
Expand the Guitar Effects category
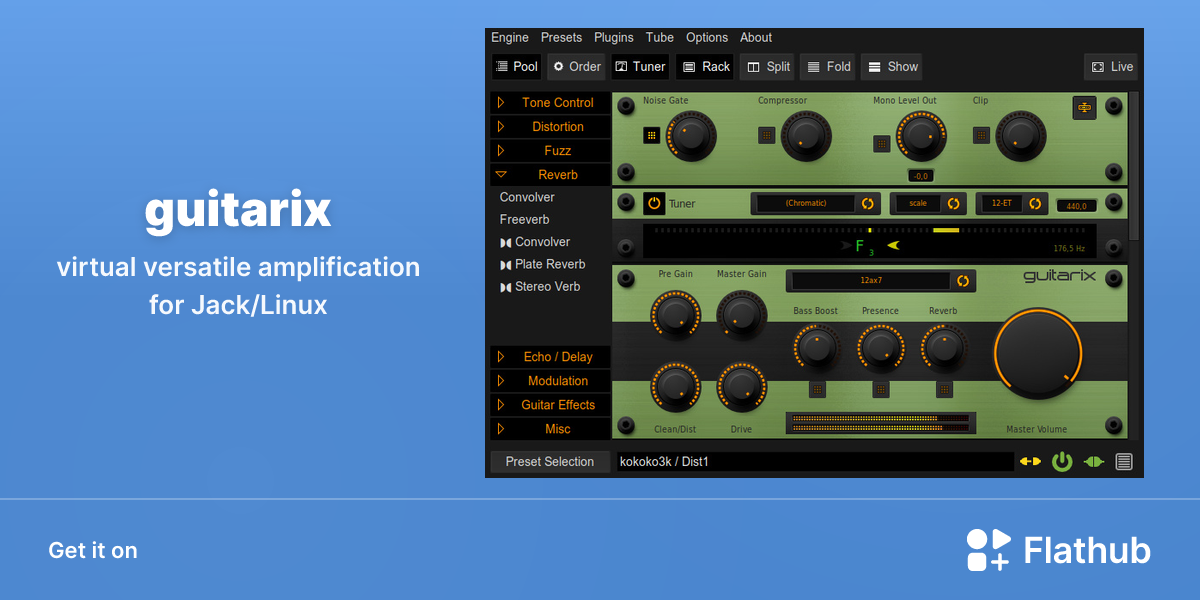click(550, 405)
